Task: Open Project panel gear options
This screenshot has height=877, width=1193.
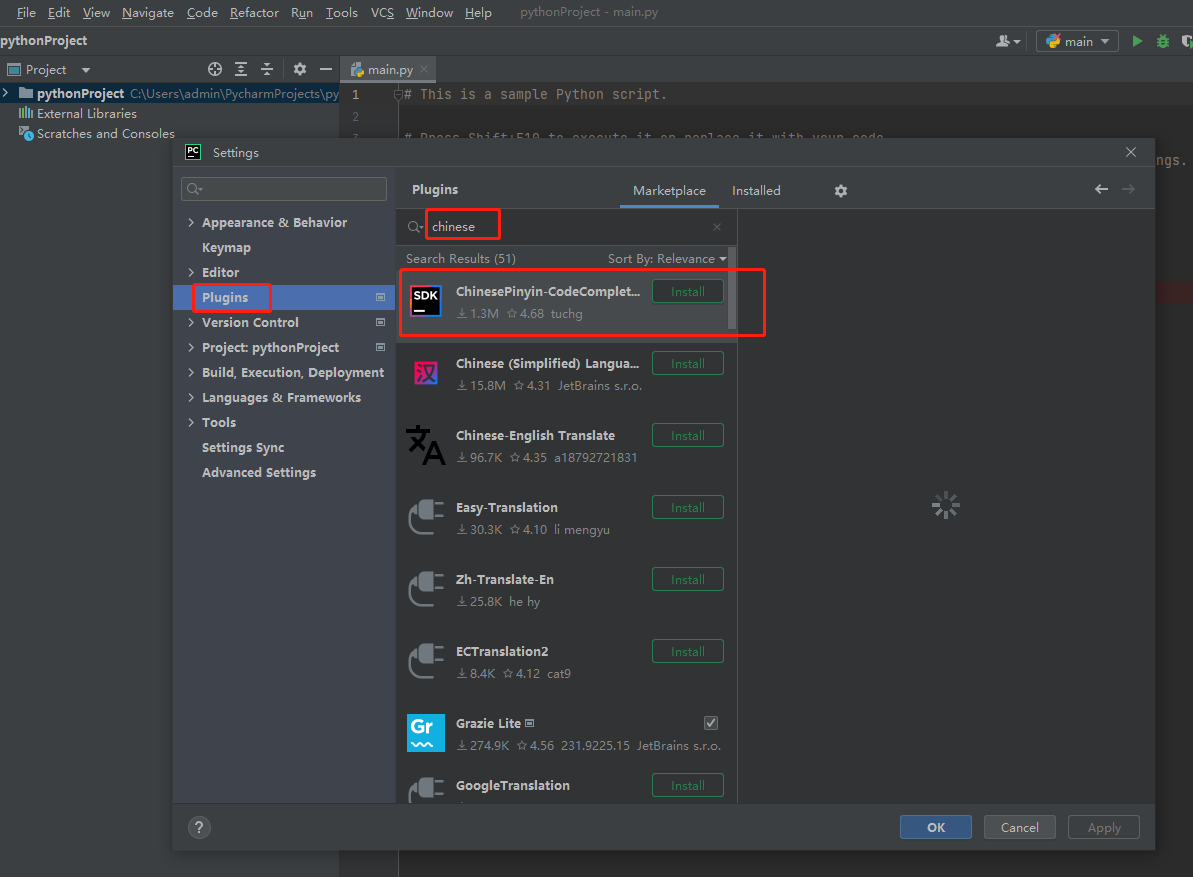Action: pos(300,69)
